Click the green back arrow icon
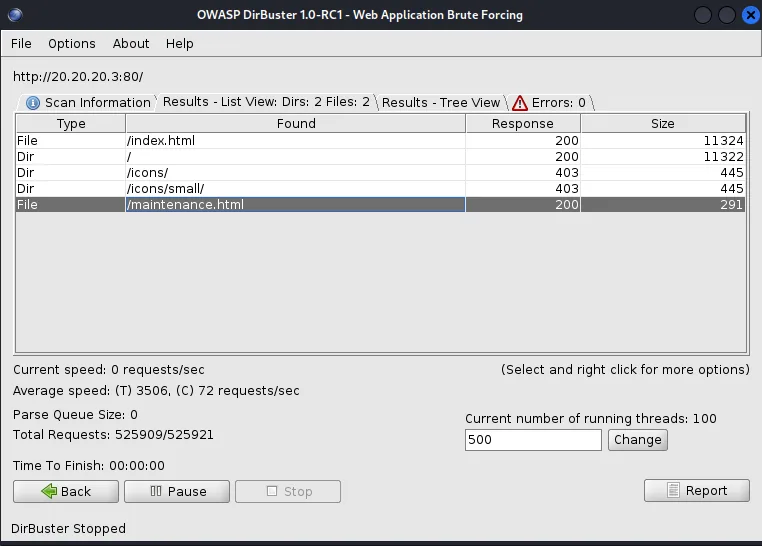This screenshot has height=546, width=762. (49, 491)
